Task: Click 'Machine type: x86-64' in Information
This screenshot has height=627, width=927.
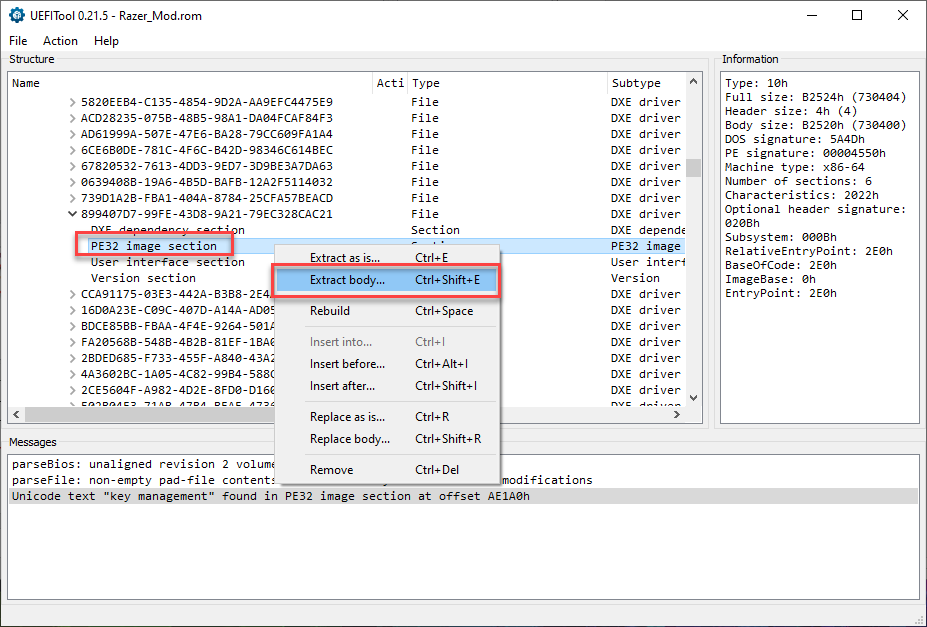Action: pyautogui.click(x=795, y=167)
